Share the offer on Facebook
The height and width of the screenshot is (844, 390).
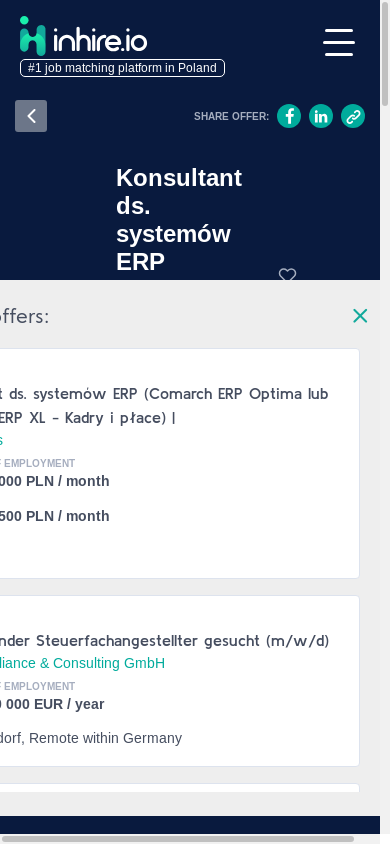click(x=289, y=116)
